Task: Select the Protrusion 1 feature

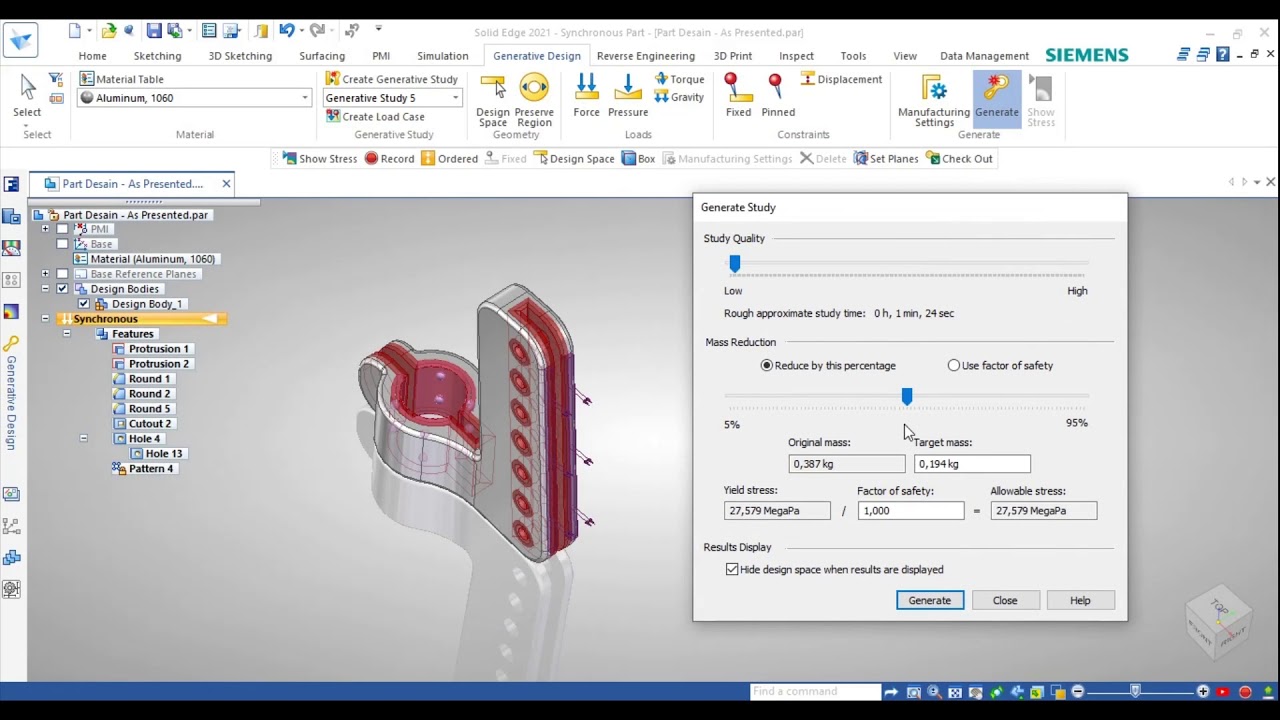Action: (158, 349)
